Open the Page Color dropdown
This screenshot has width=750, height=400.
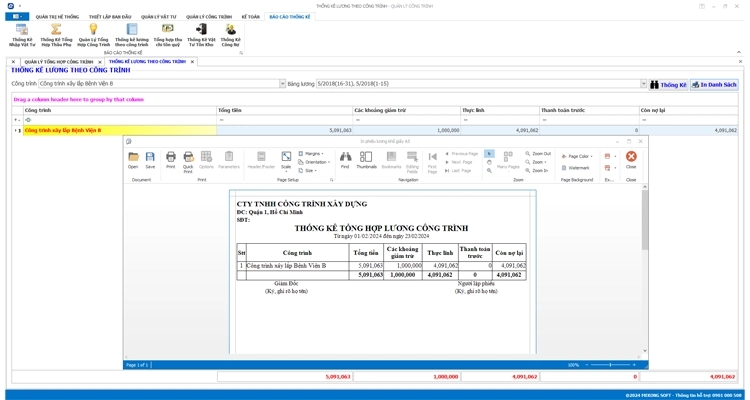tap(577, 156)
